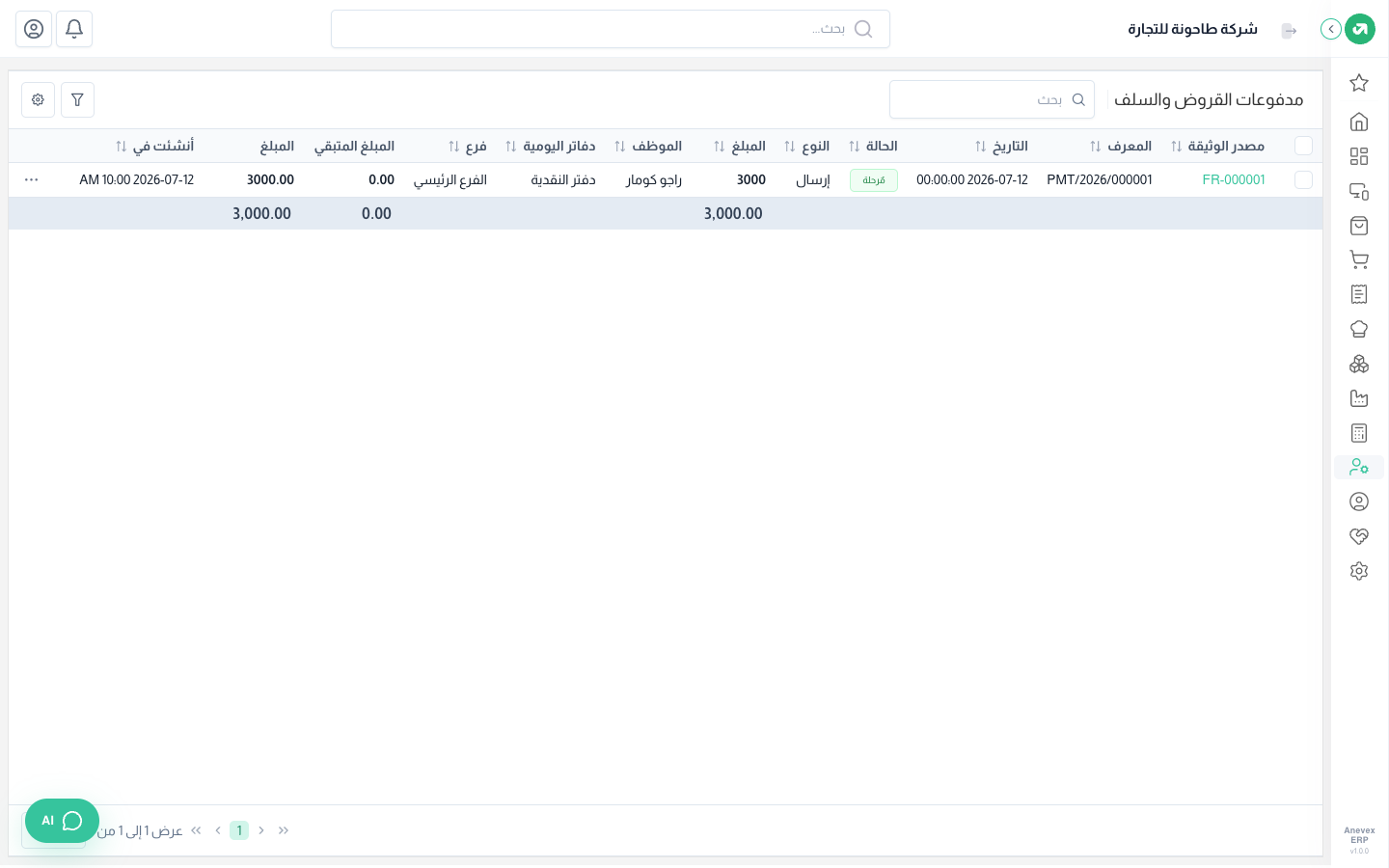Open the table filter funnel button
Image resolution: width=1389 pixels, height=868 pixels.
coord(77,99)
